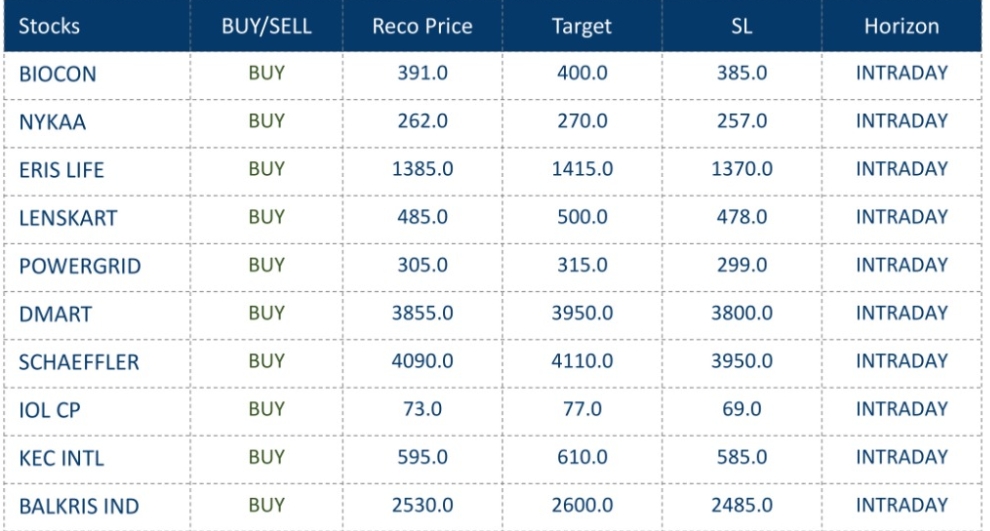Click the NYKAA stock name

(x=49, y=123)
